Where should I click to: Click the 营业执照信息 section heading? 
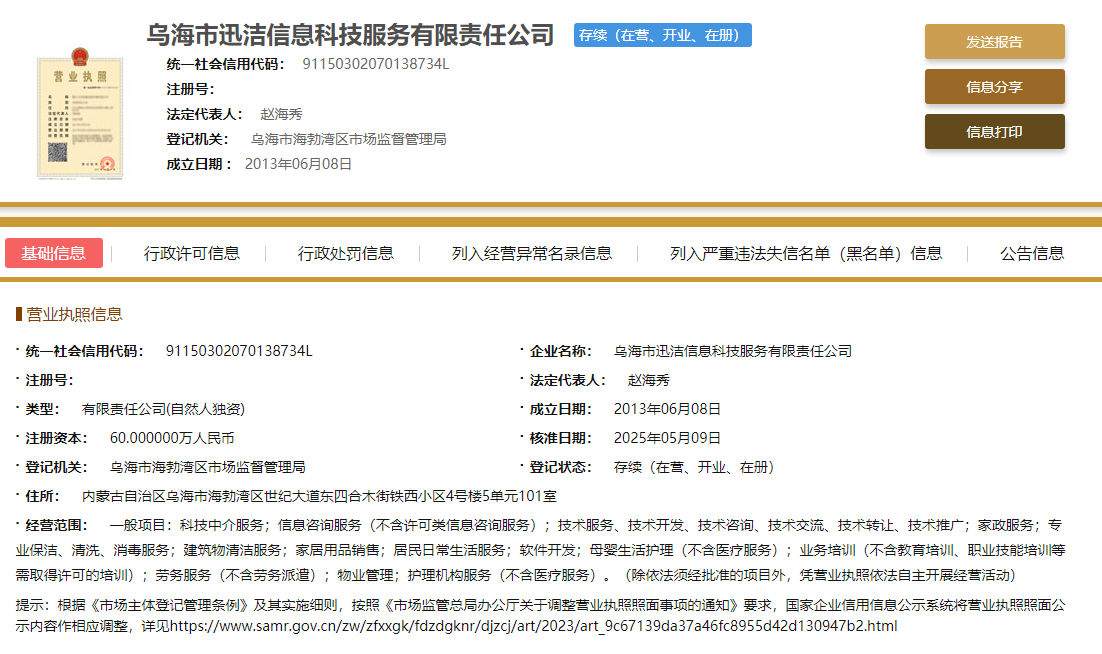click(x=74, y=314)
